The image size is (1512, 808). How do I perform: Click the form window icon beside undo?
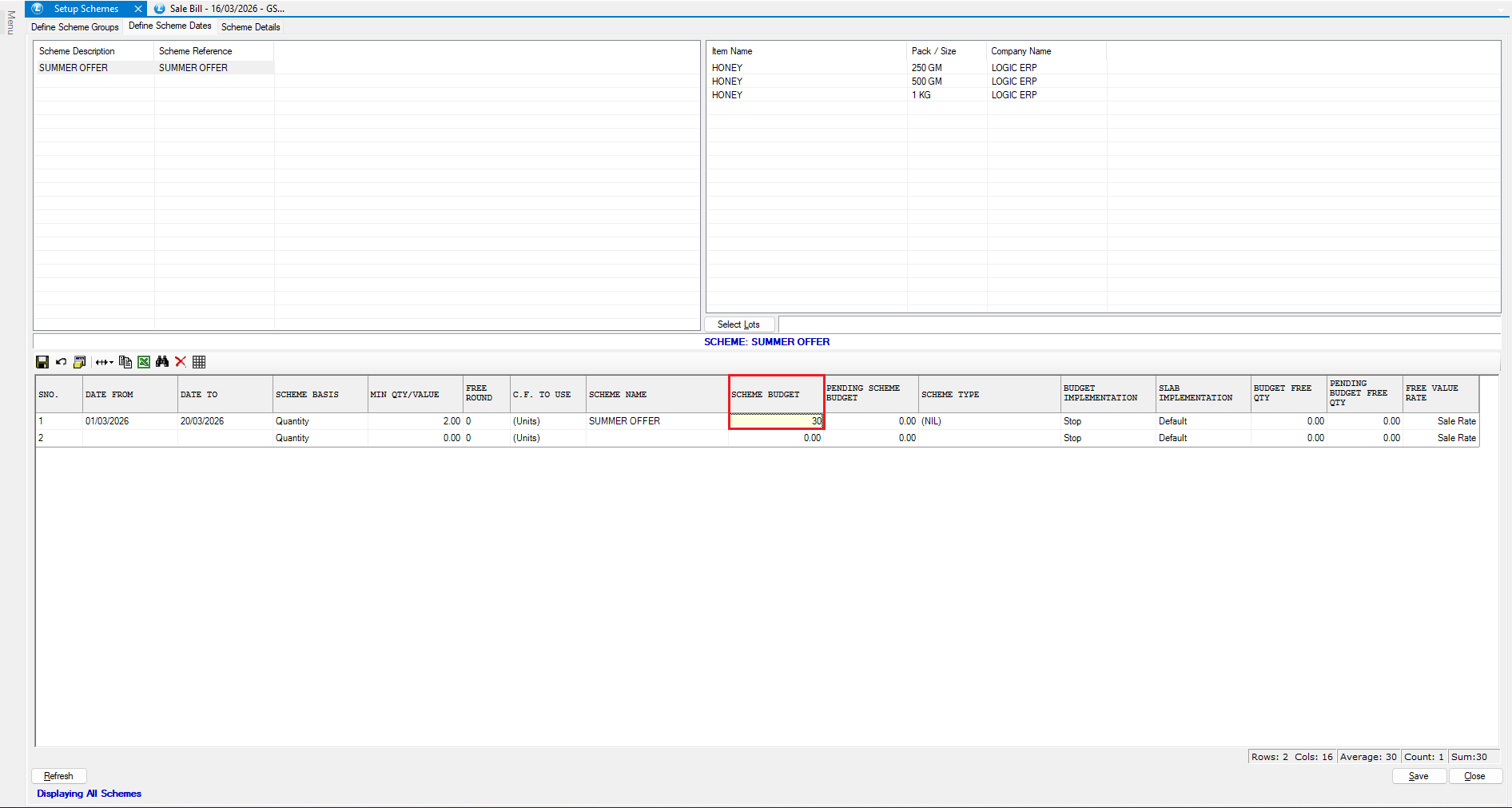pyautogui.click(x=79, y=362)
